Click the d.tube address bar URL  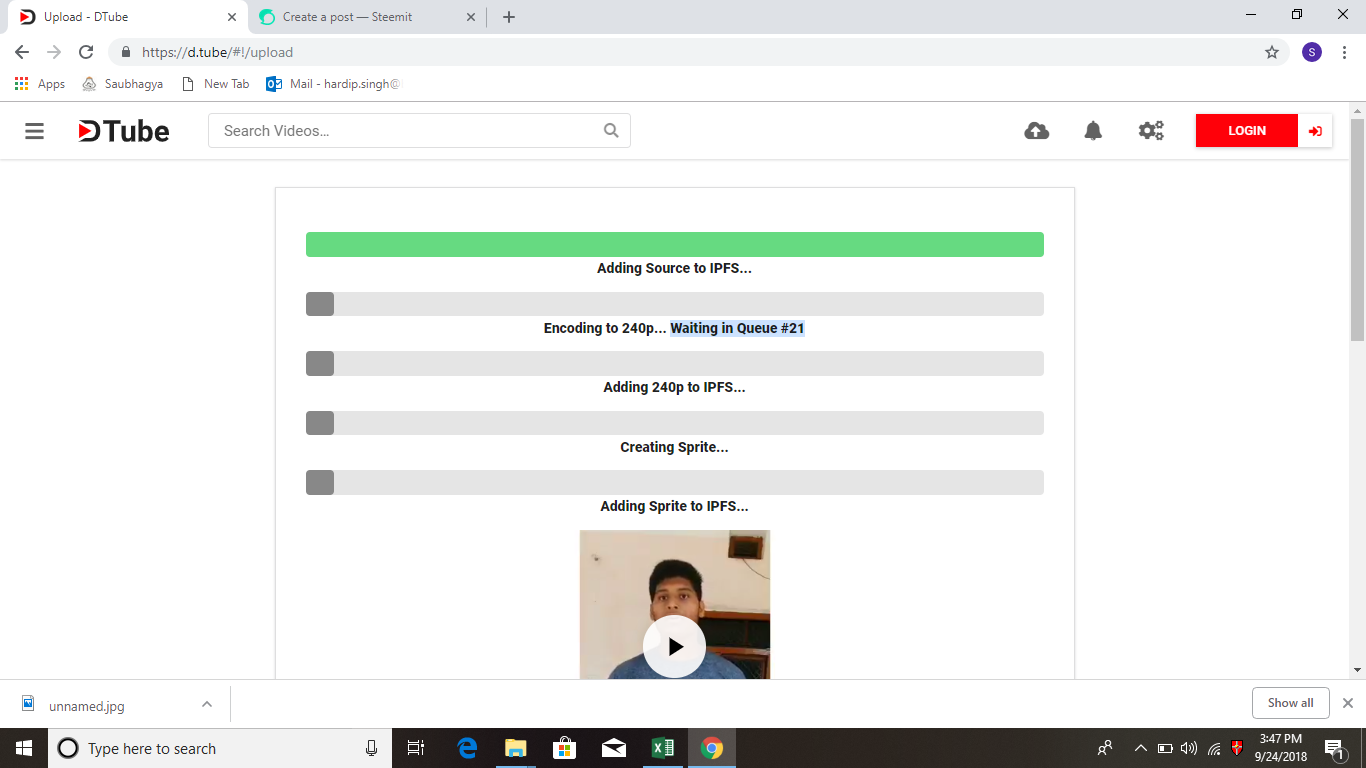(x=217, y=52)
